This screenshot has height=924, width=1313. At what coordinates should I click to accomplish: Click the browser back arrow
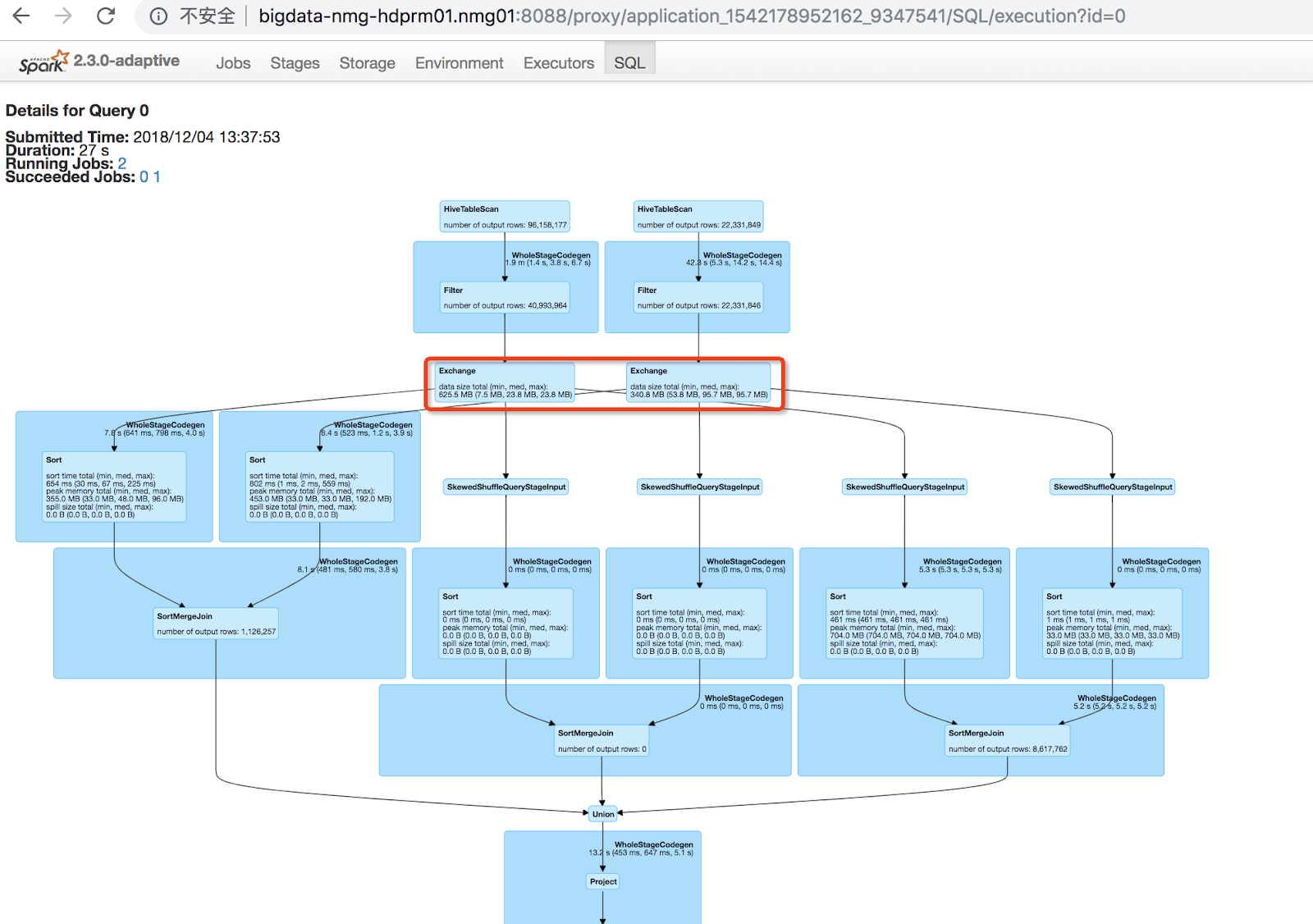[x=21, y=16]
